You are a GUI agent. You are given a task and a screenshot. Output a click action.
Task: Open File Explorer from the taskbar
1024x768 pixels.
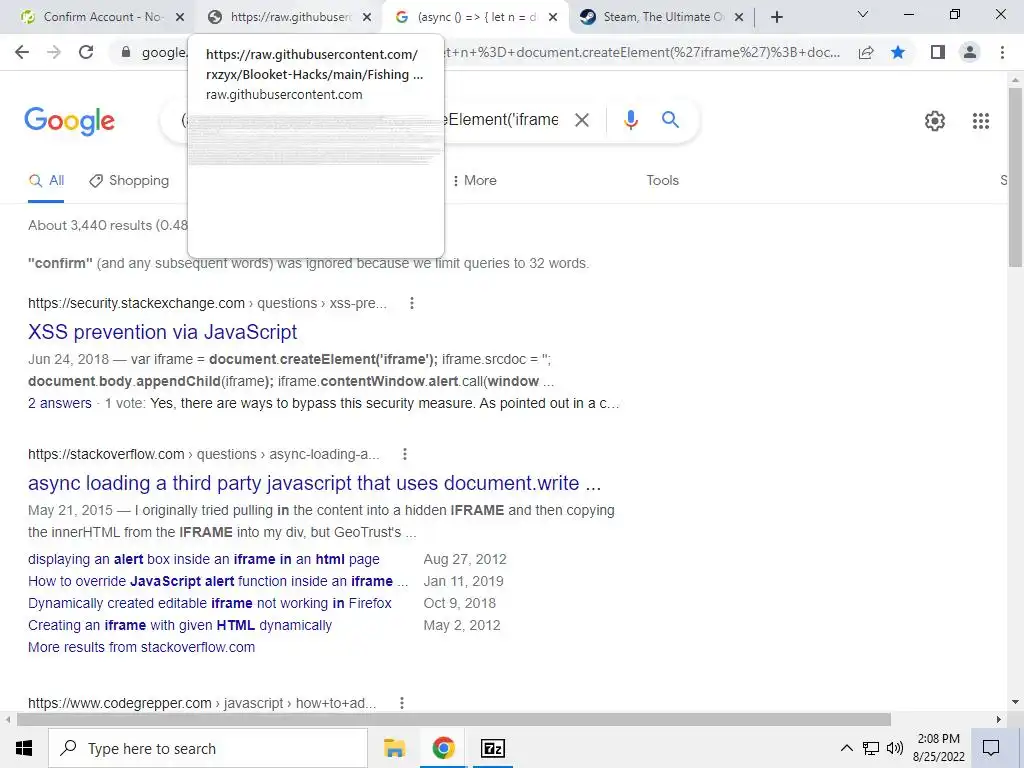[394, 748]
